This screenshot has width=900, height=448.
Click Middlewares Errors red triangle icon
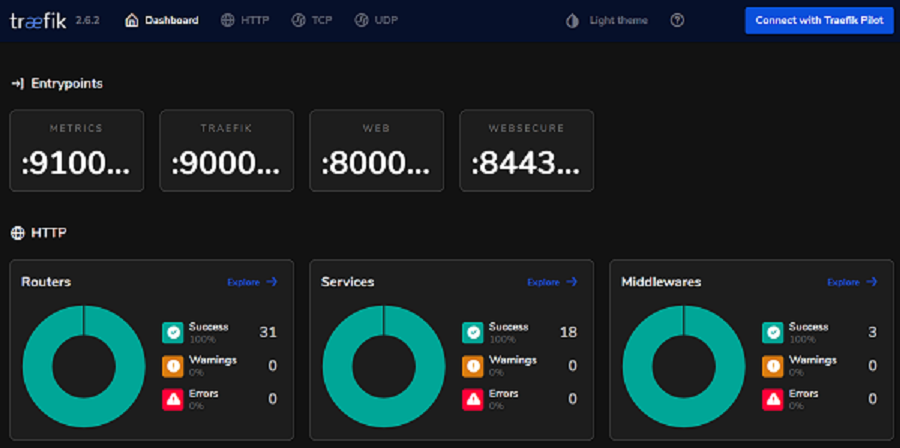point(773,399)
